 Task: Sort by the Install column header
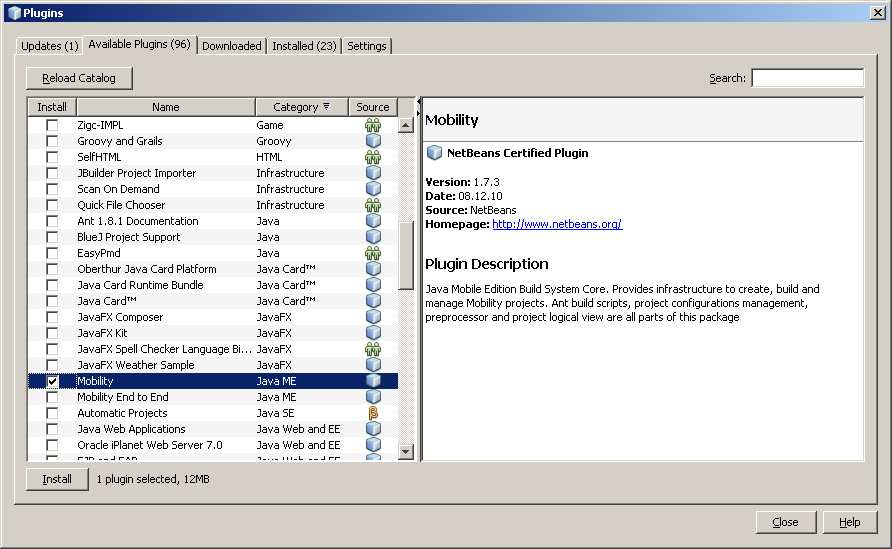pos(52,107)
